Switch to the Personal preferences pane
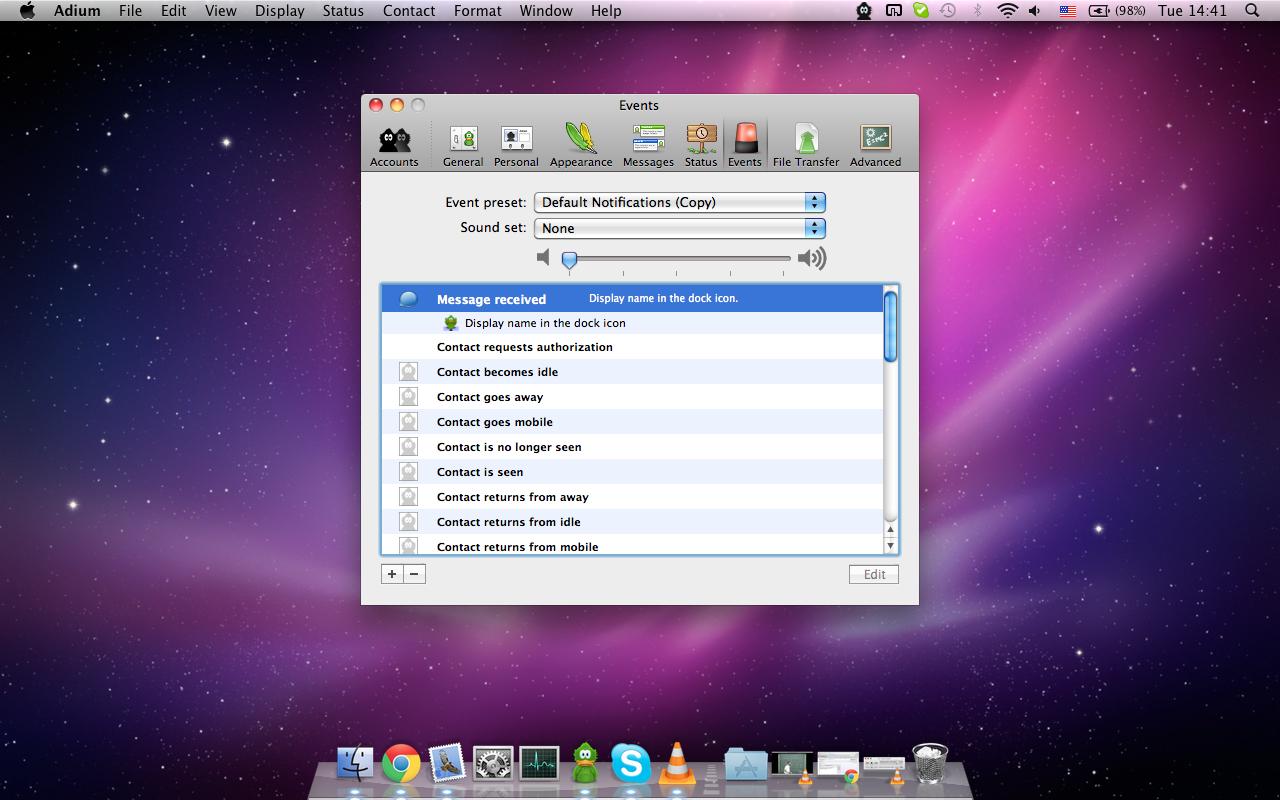The height and width of the screenshot is (800, 1280). point(516,145)
